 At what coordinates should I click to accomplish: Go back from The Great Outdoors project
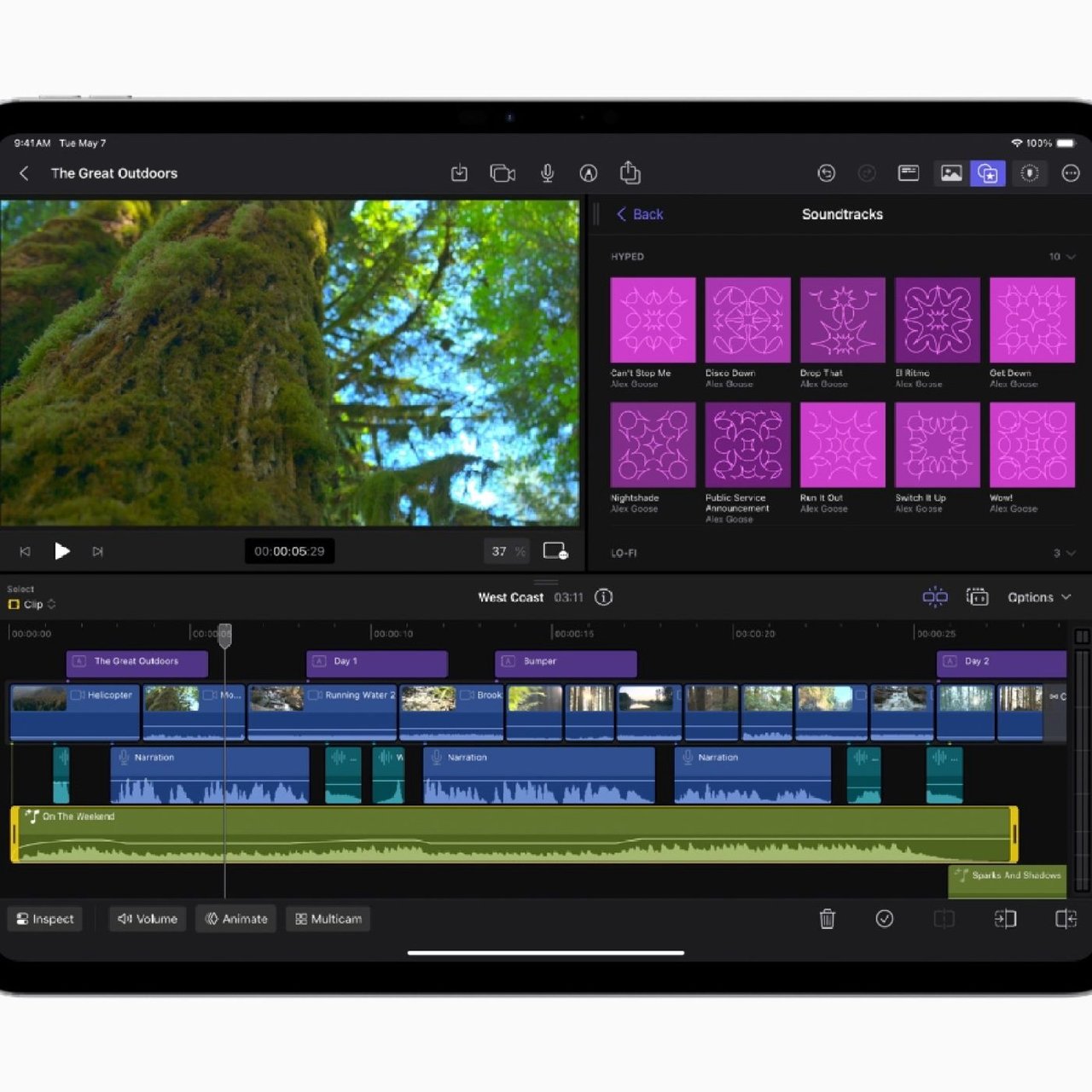pos(24,173)
